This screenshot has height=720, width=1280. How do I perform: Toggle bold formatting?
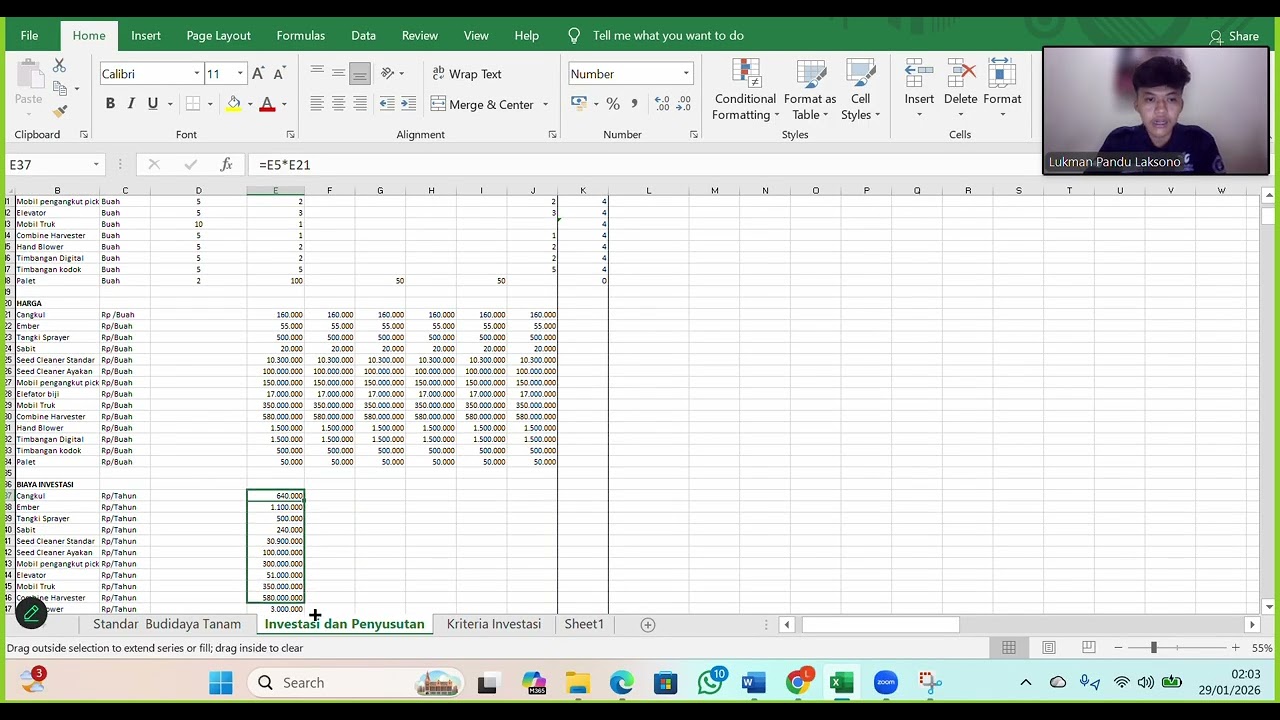coord(110,104)
